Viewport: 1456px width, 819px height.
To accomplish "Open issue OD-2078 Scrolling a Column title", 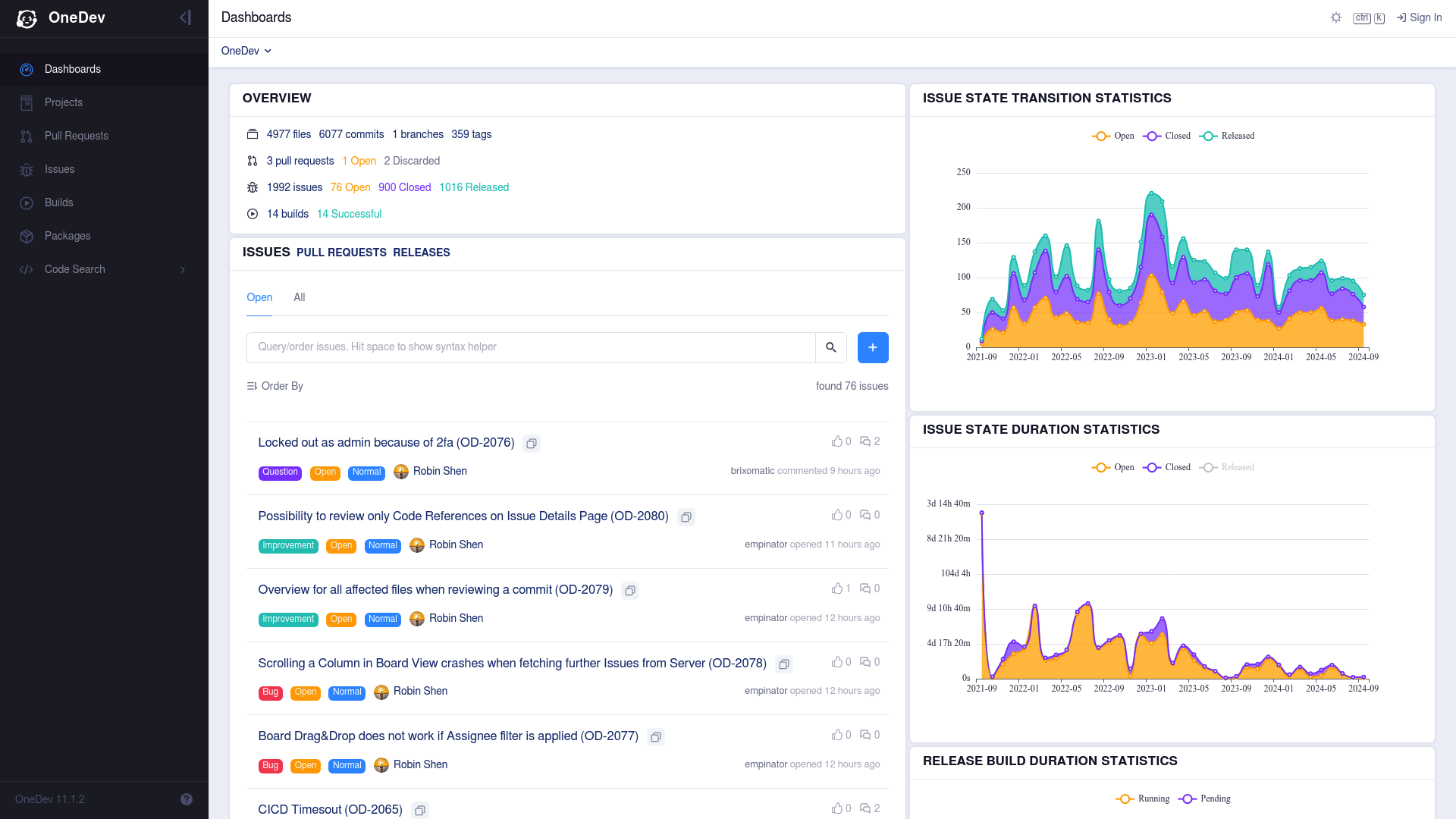I will (512, 664).
